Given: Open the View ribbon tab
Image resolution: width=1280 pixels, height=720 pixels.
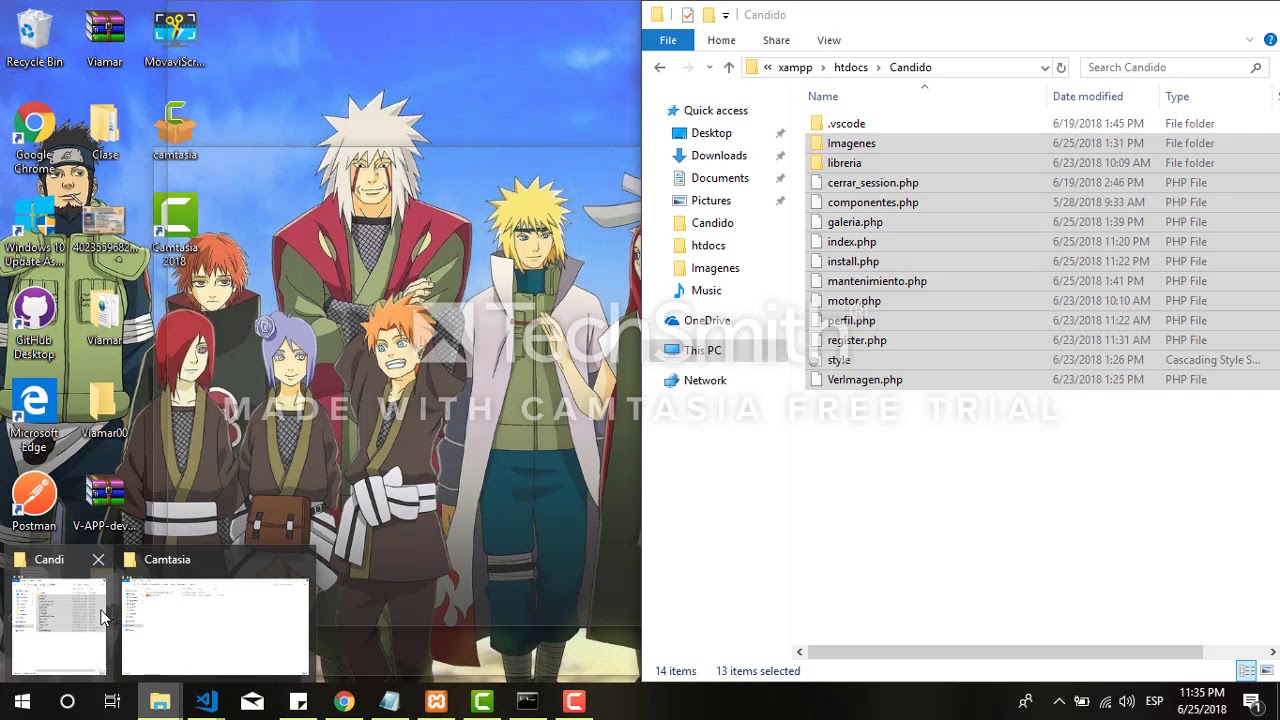Looking at the screenshot, I should 829,40.
